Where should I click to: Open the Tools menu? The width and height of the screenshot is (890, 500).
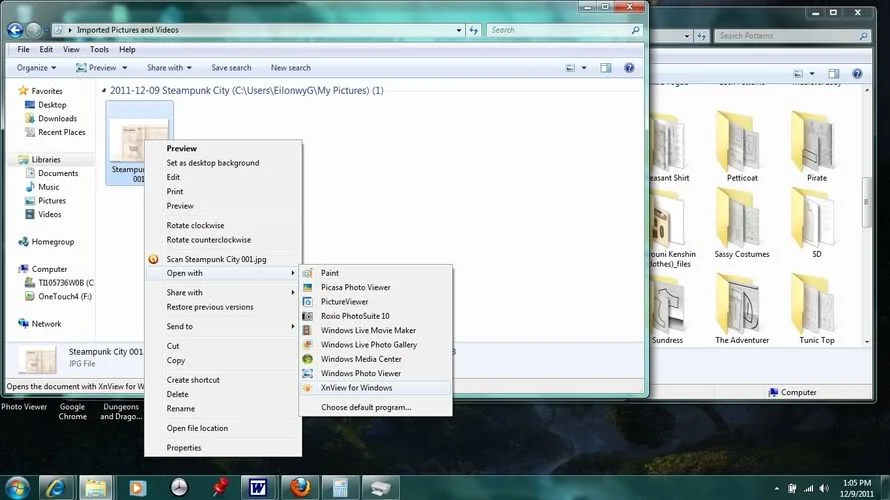99,49
